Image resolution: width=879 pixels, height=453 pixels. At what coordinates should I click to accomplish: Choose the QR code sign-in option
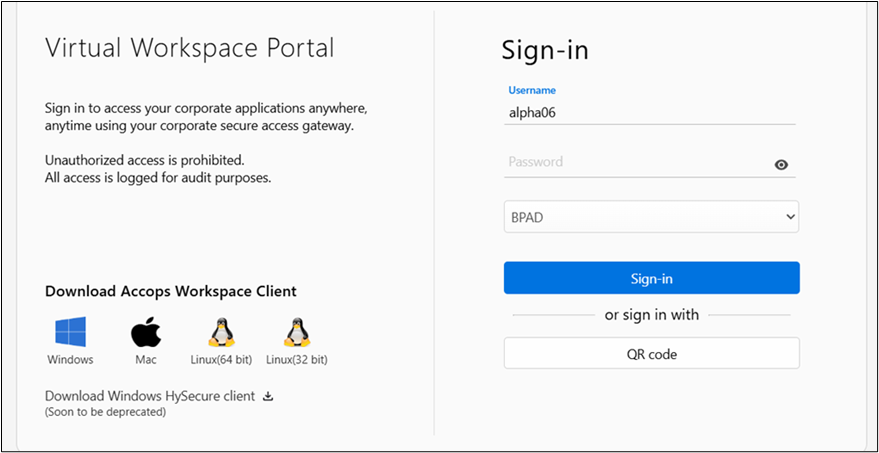[x=651, y=353]
